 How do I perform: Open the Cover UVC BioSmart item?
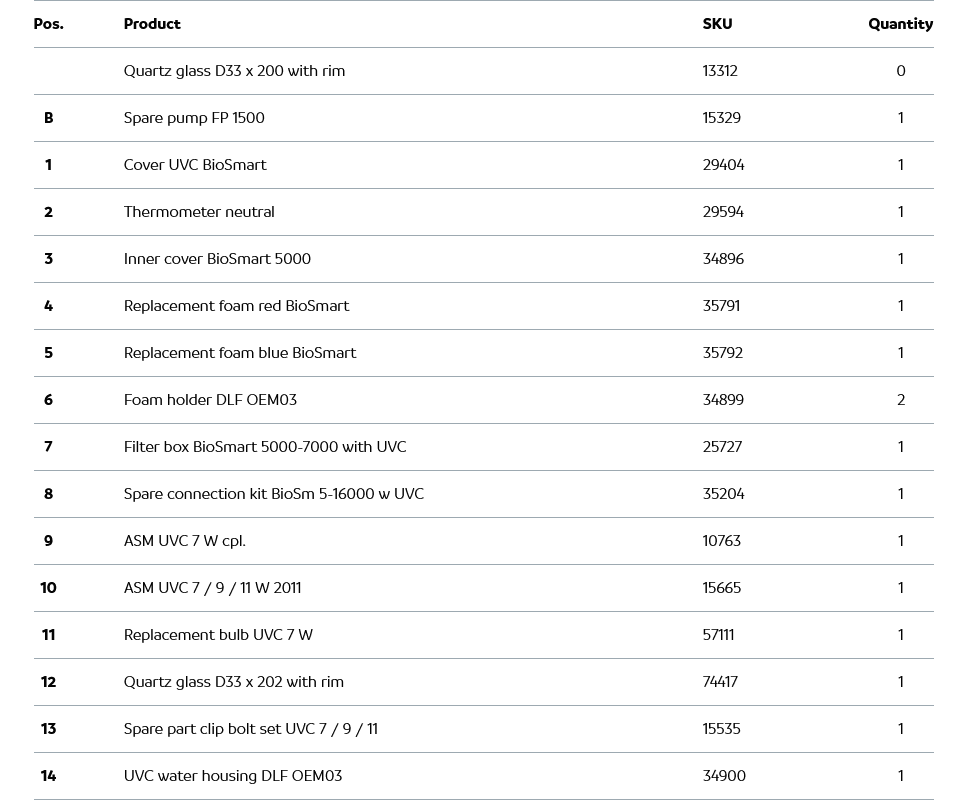[x=195, y=165]
